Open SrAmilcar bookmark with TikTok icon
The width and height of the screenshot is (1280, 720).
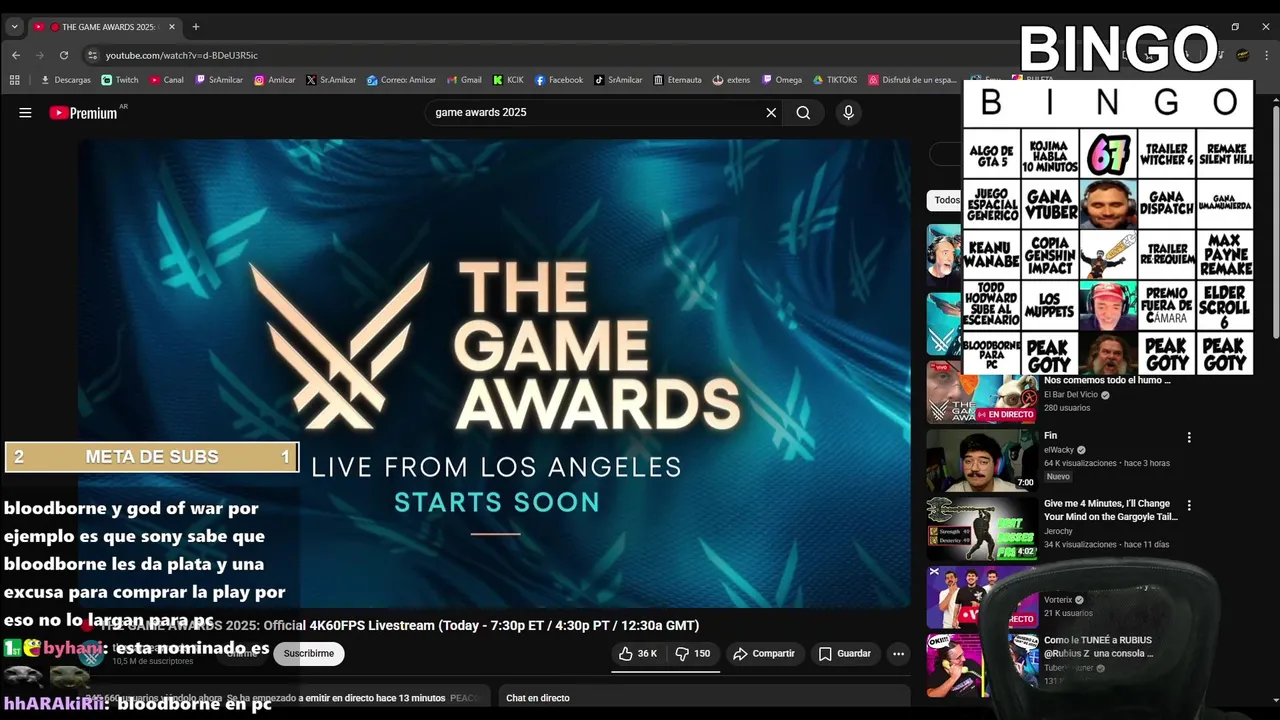click(x=618, y=80)
